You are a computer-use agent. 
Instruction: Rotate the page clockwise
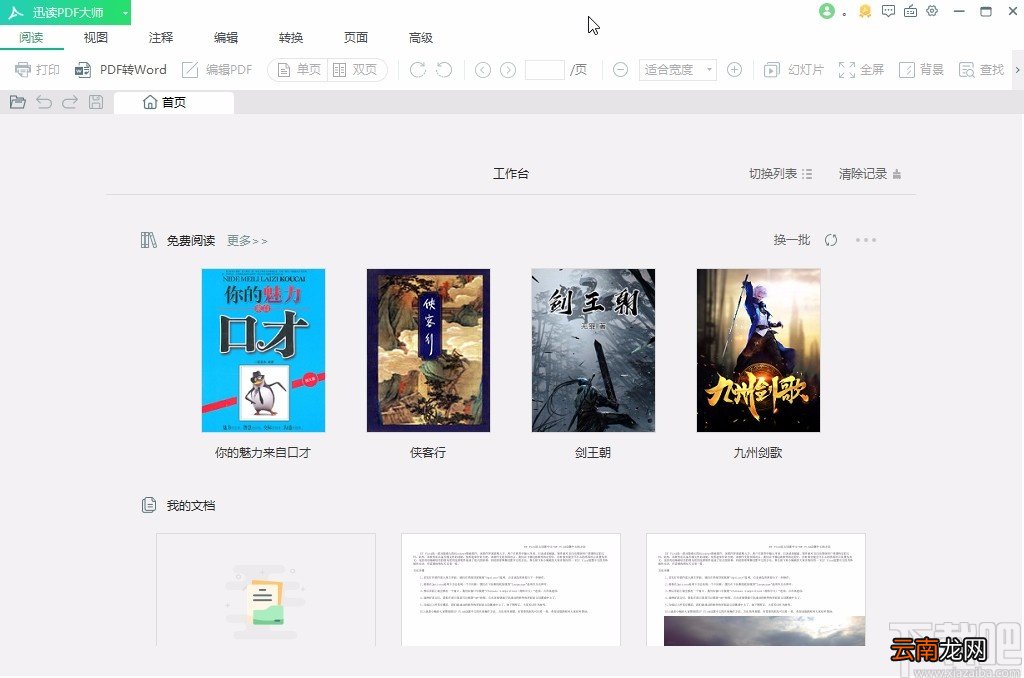point(418,69)
